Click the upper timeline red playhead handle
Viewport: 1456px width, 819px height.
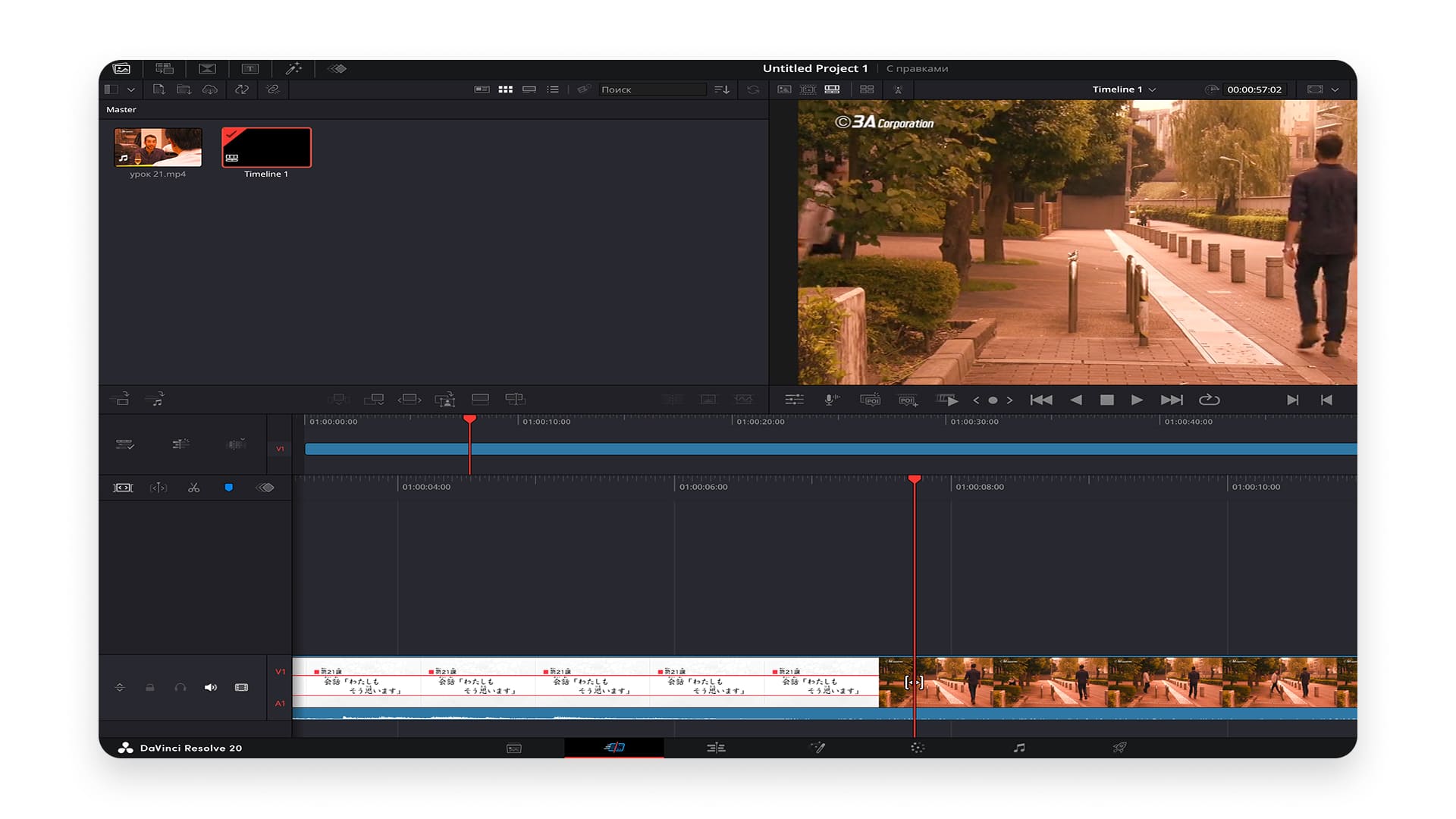click(469, 419)
